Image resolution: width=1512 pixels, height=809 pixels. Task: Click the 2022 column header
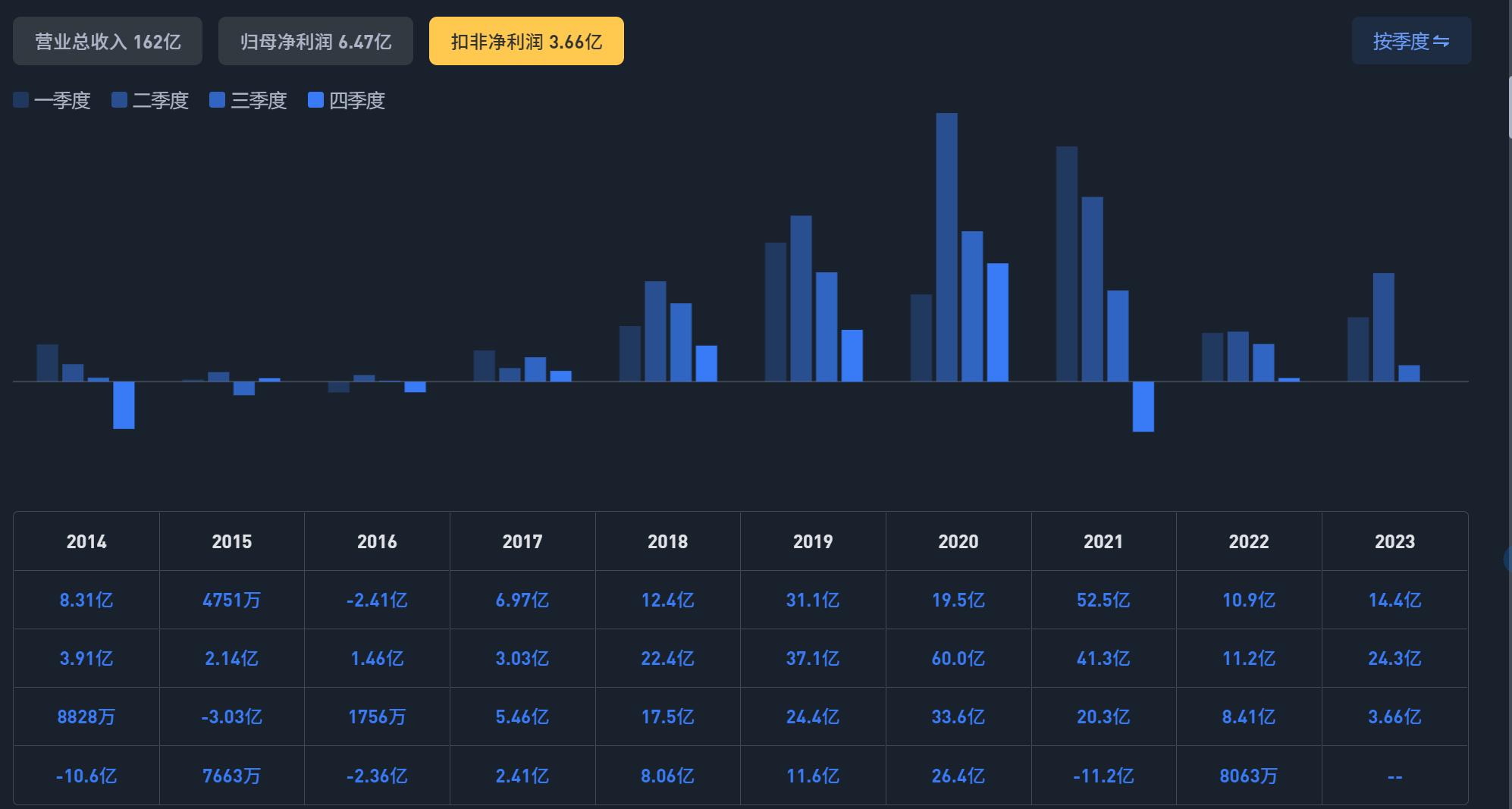pyautogui.click(x=1249, y=541)
